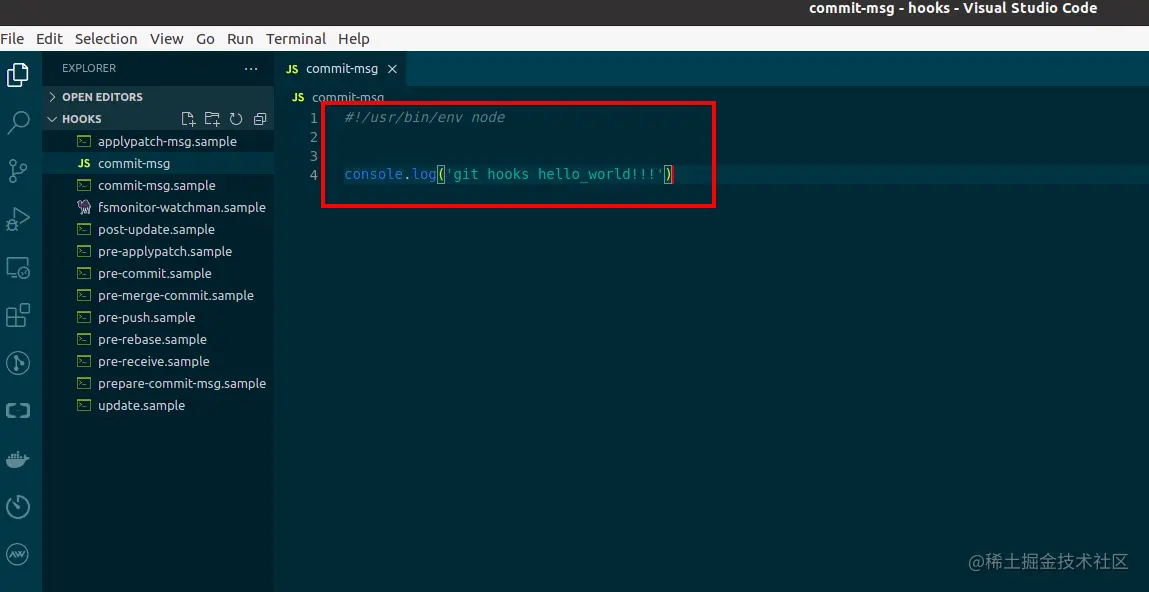
Task: Click the EXPLORER panel title
Action: [89, 68]
